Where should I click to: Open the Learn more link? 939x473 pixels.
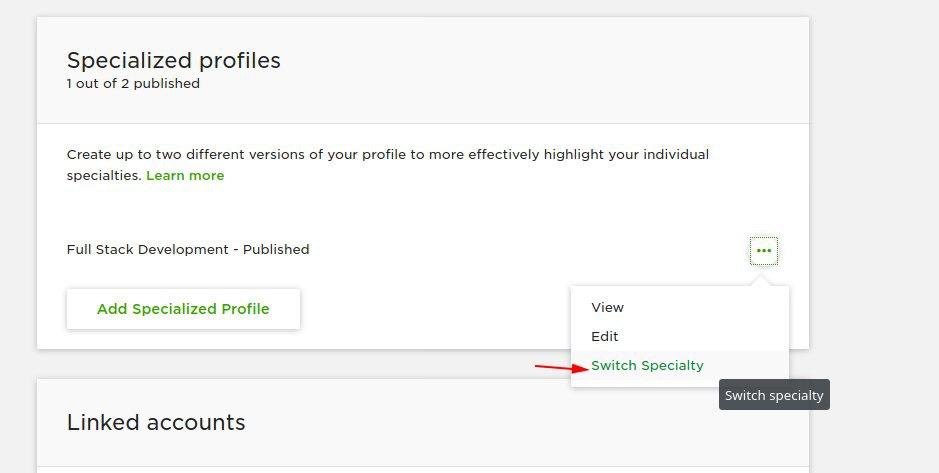[185, 175]
